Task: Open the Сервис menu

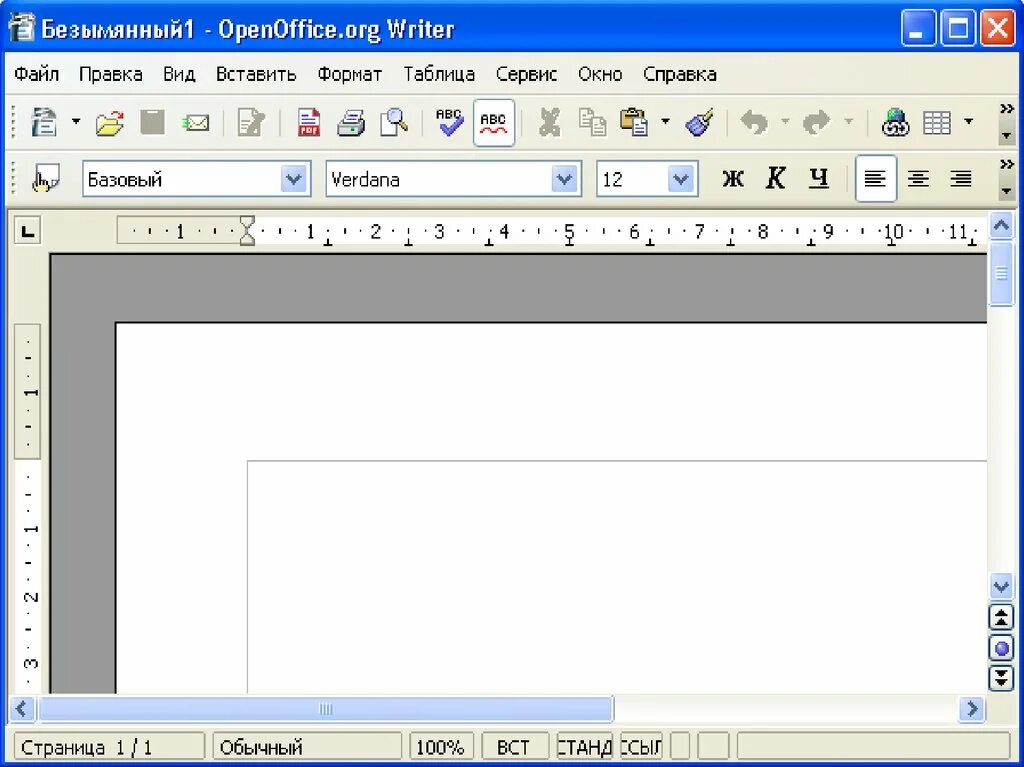Action: pyautogui.click(x=526, y=74)
